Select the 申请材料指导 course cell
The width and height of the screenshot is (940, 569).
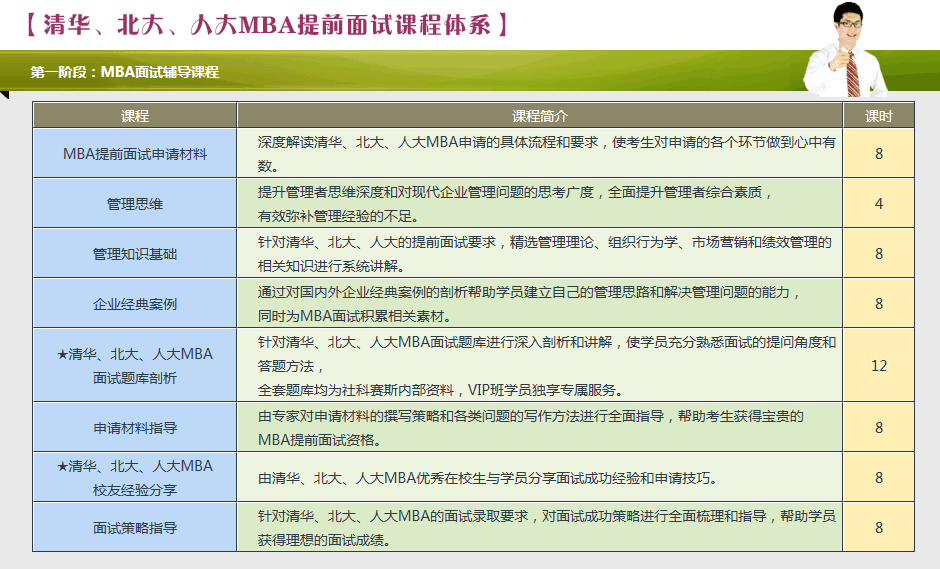point(135,427)
